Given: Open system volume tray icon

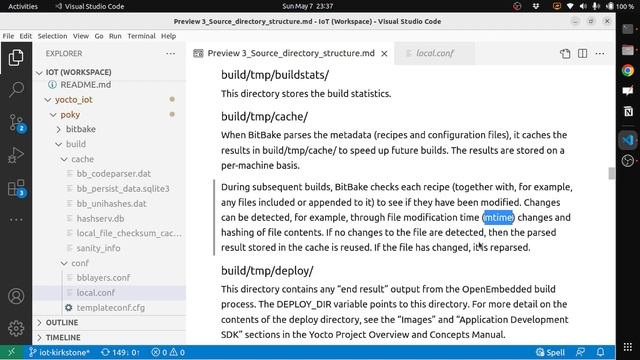Looking at the screenshot, I should coord(583,6).
